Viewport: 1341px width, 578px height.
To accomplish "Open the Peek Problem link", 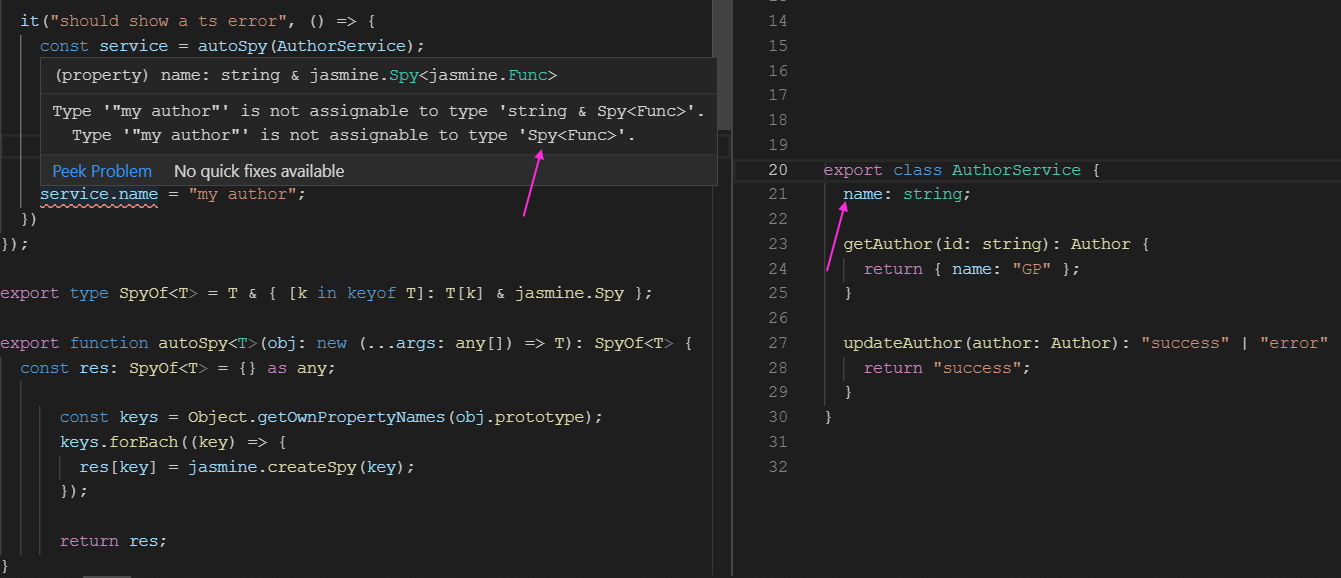I will pos(102,171).
